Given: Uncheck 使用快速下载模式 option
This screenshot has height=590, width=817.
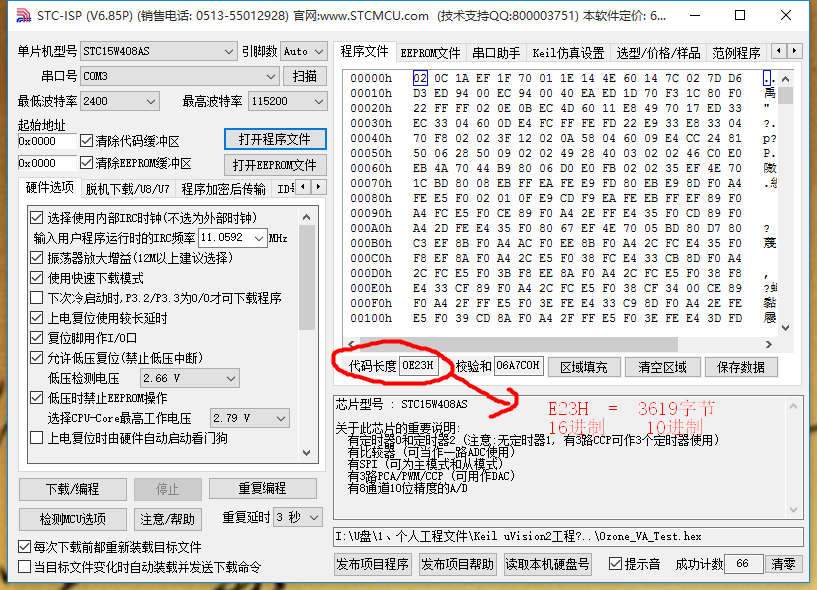Looking at the screenshot, I should tap(36, 278).
